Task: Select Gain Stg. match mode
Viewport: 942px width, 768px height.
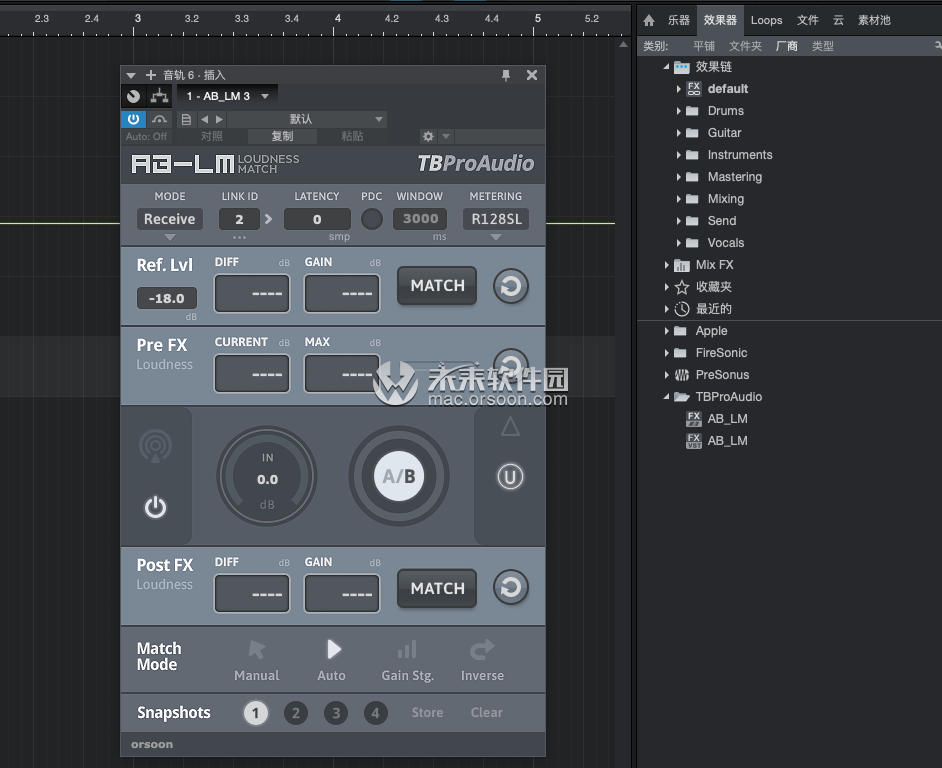Action: (x=407, y=660)
